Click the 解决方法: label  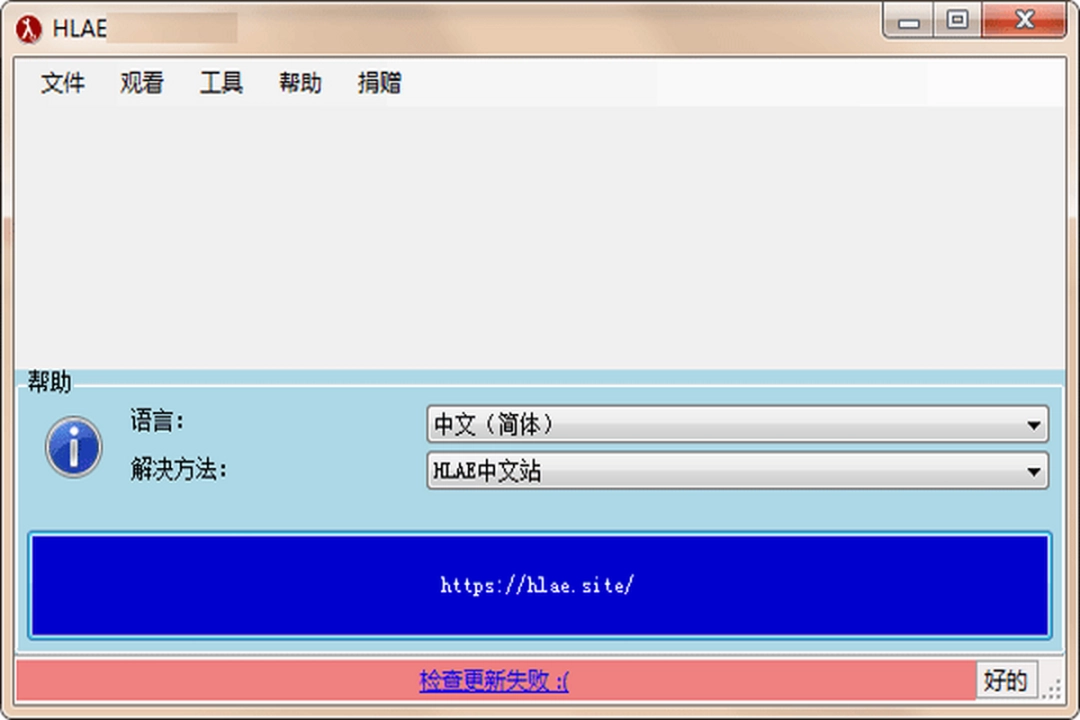tap(179, 469)
